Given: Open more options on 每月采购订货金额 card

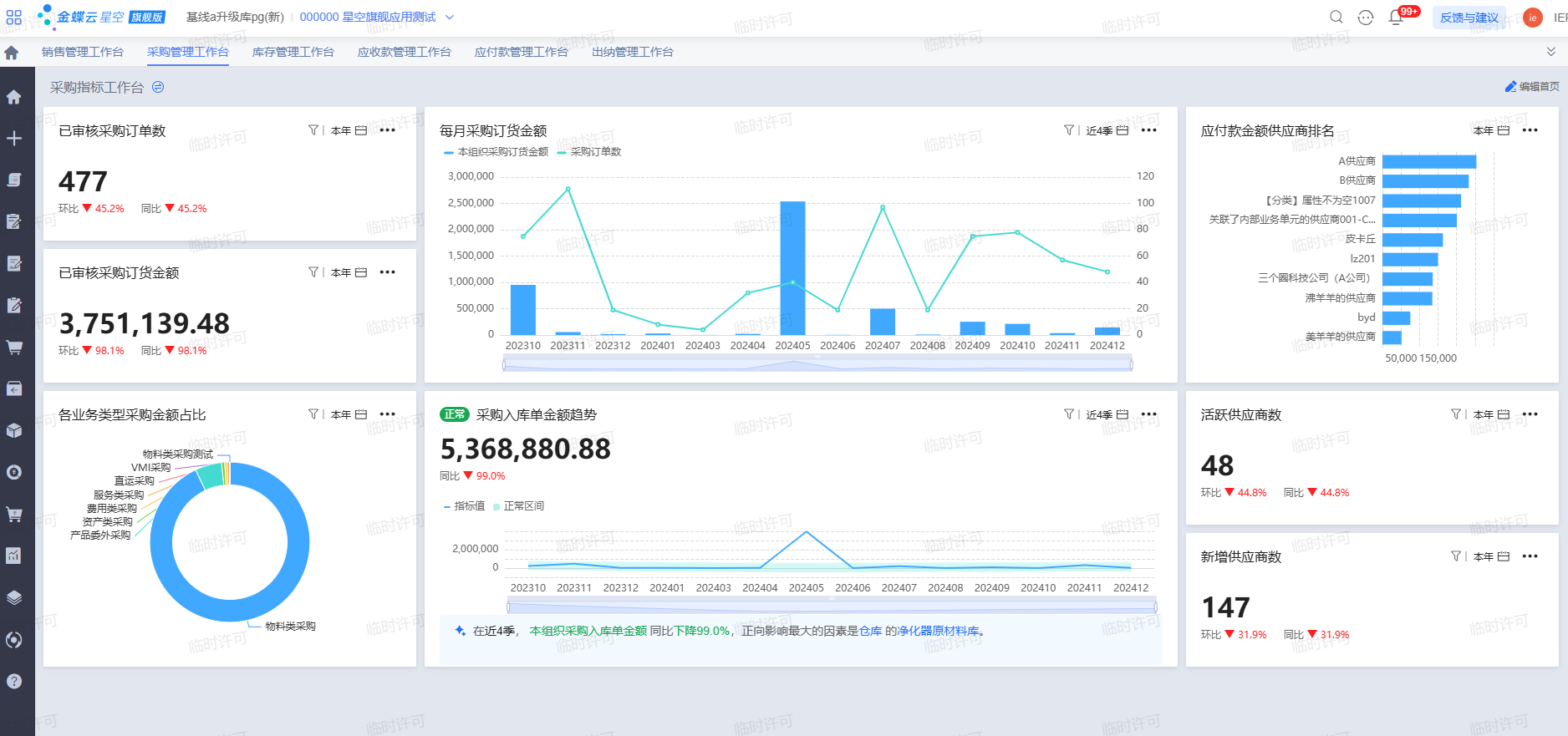Looking at the screenshot, I should pyautogui.click(x=1149, y=130).
